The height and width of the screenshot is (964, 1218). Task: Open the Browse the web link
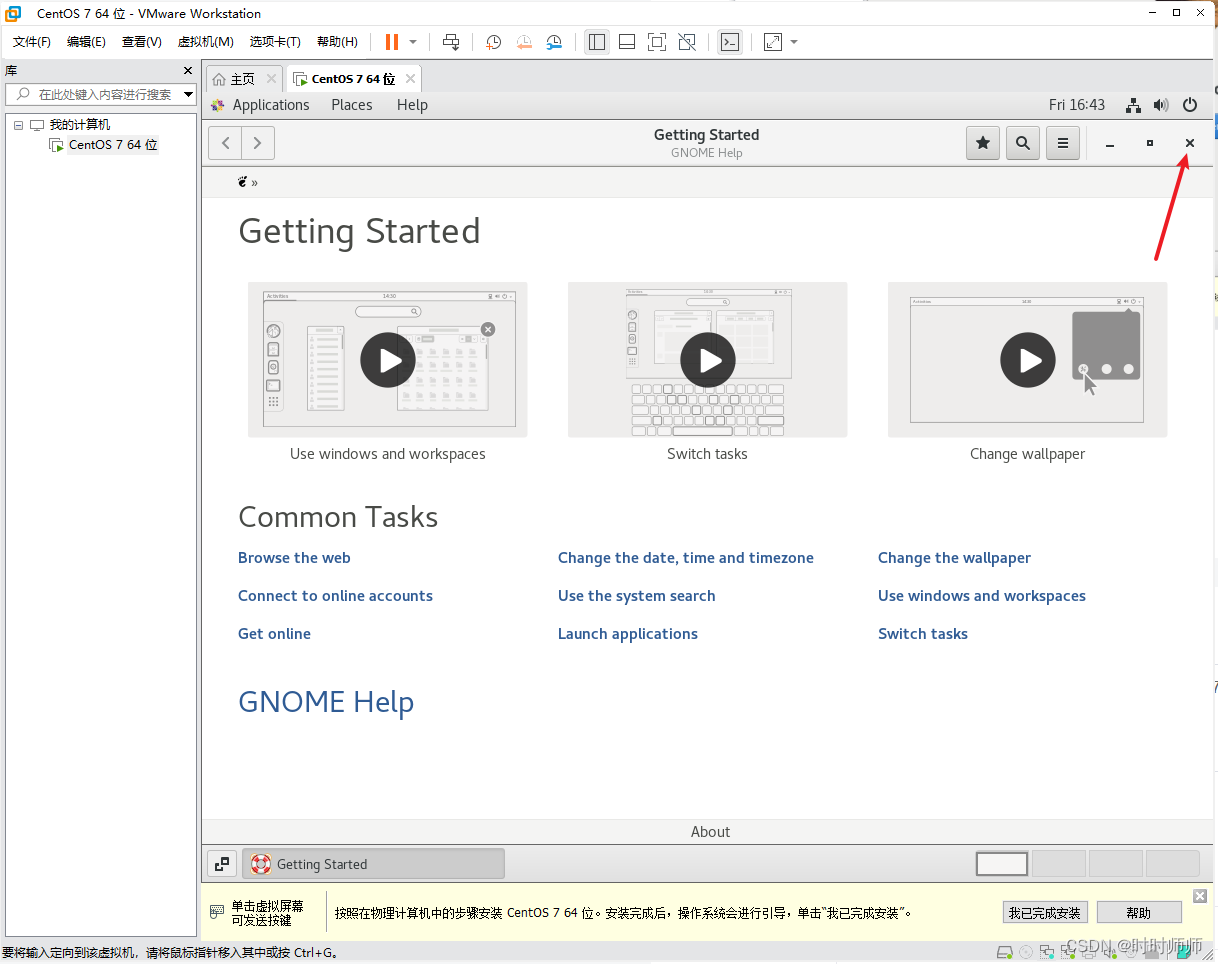click(x=294, y=558)
